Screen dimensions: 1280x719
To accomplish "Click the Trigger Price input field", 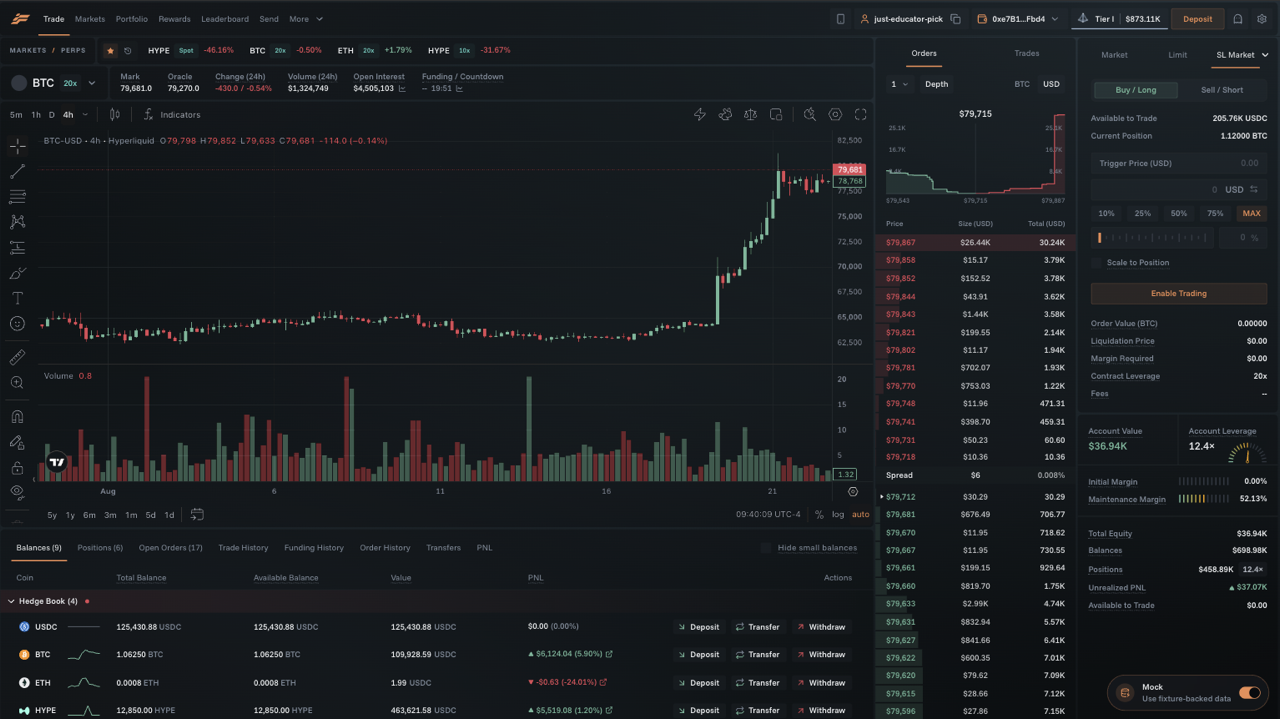I will click(1178, 163).
